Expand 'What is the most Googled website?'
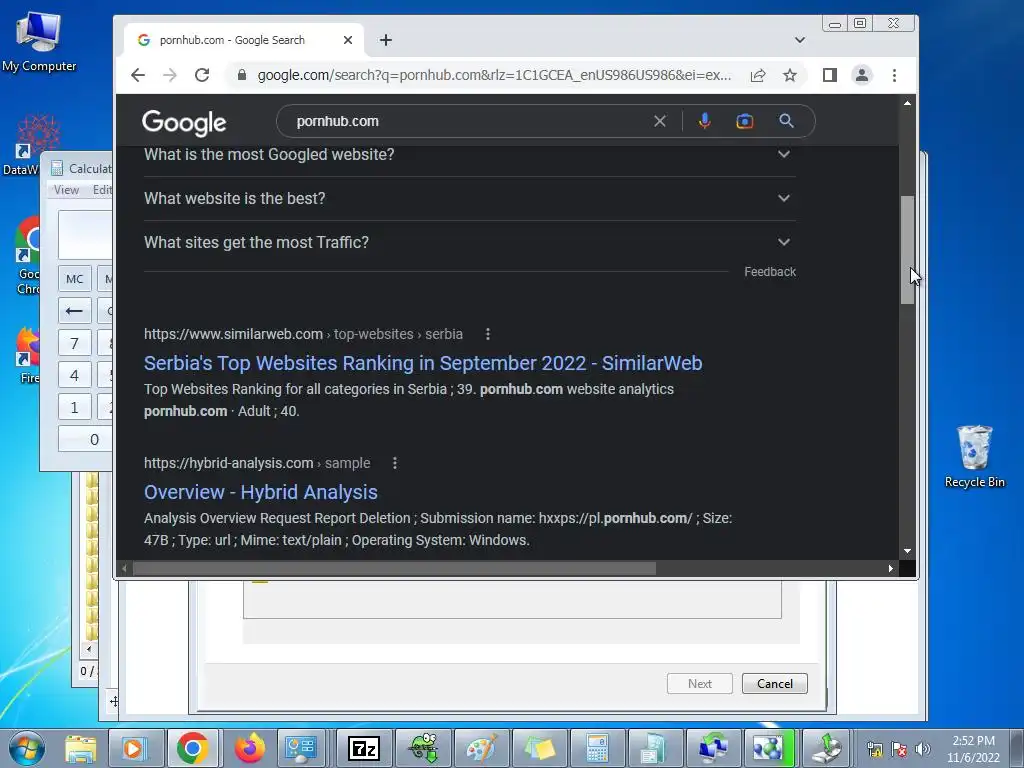 tap(470, 155)
